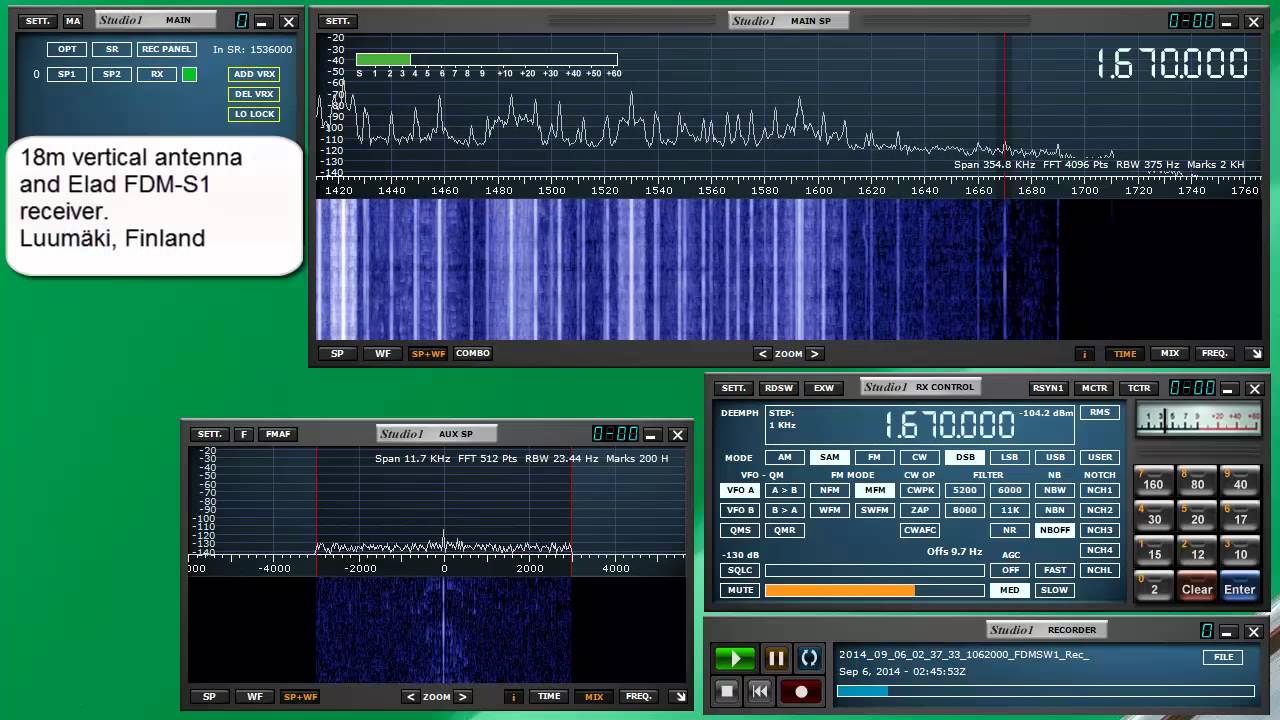The width and height of the screenshot is (1280, 720).
Task: Set AGC to FAST
Action: tap(1054, 570)
